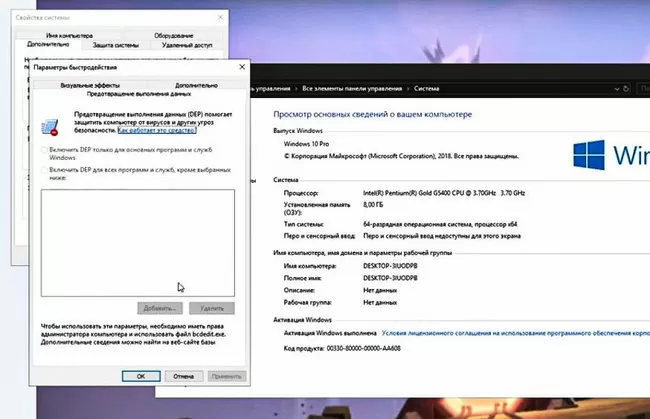Open 'Как работает это средство?' link

click(157, 130)
